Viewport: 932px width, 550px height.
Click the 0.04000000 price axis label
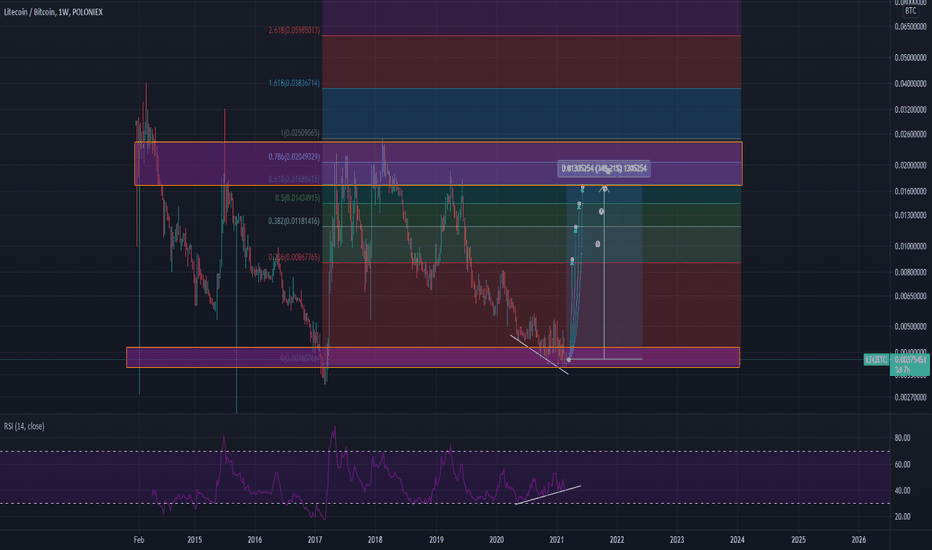point(910,84)
